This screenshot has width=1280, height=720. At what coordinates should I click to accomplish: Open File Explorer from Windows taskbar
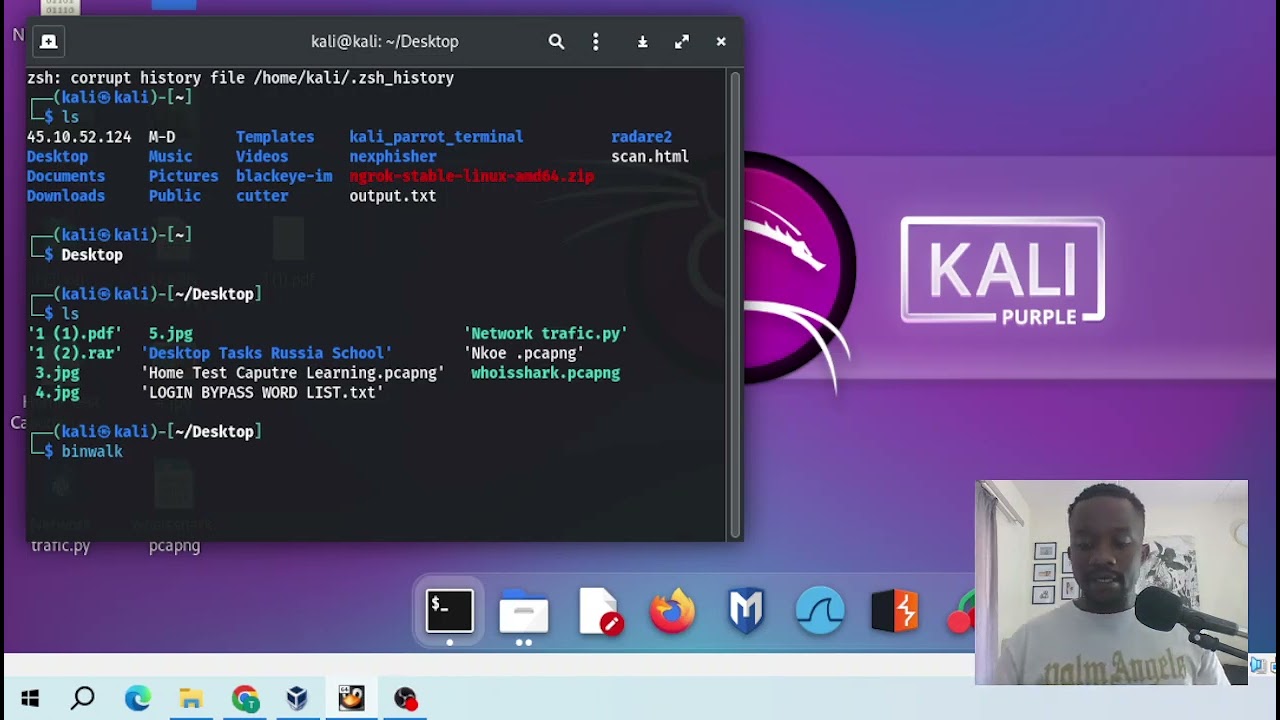(191, 698)
